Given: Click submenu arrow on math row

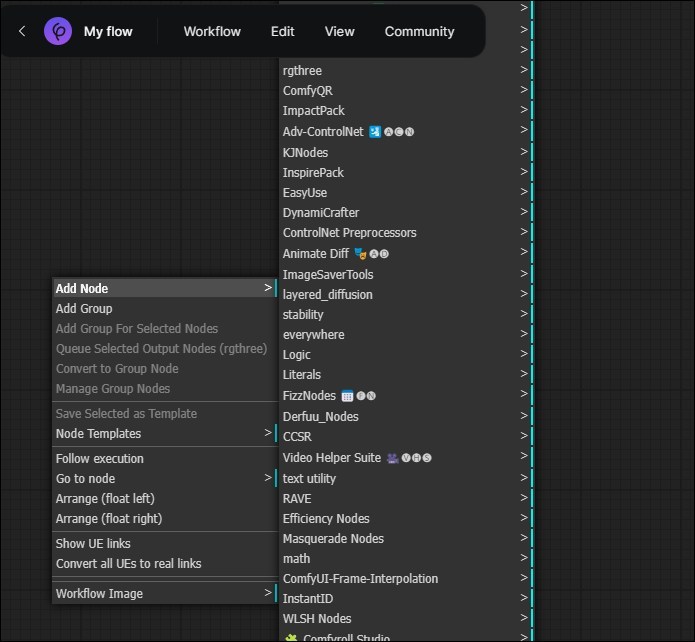Looking at the screenshot, I should pyautogui.click(x=524, y=557).
